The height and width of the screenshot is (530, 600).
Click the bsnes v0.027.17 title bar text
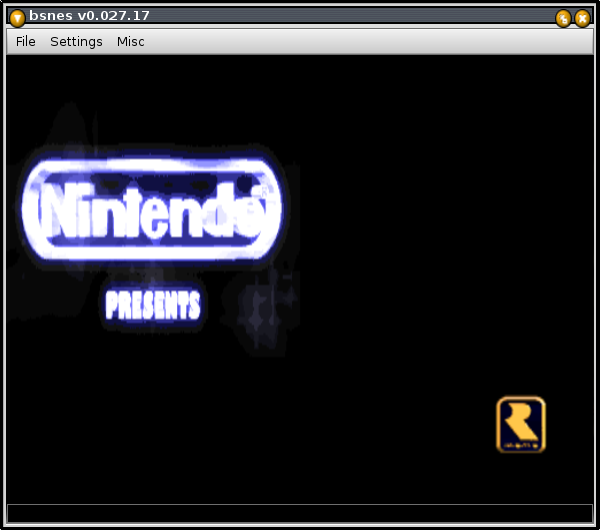[89, 16]
